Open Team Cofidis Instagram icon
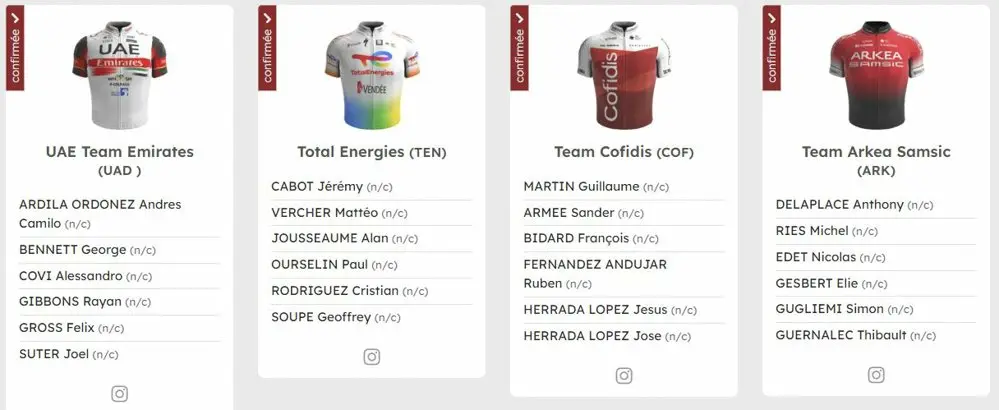This screenshot has height=410, width=999. pyautogui.click(x=623, y=376)
